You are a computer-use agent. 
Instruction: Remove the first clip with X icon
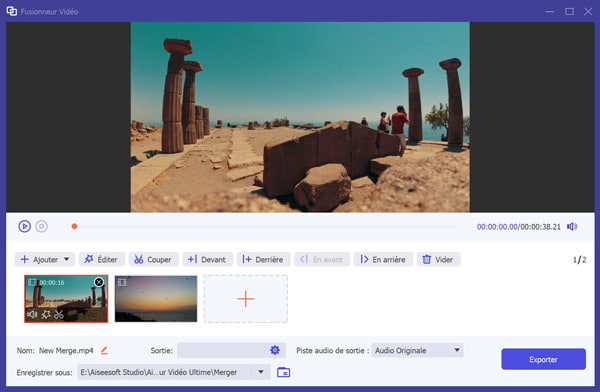(99, 282)
